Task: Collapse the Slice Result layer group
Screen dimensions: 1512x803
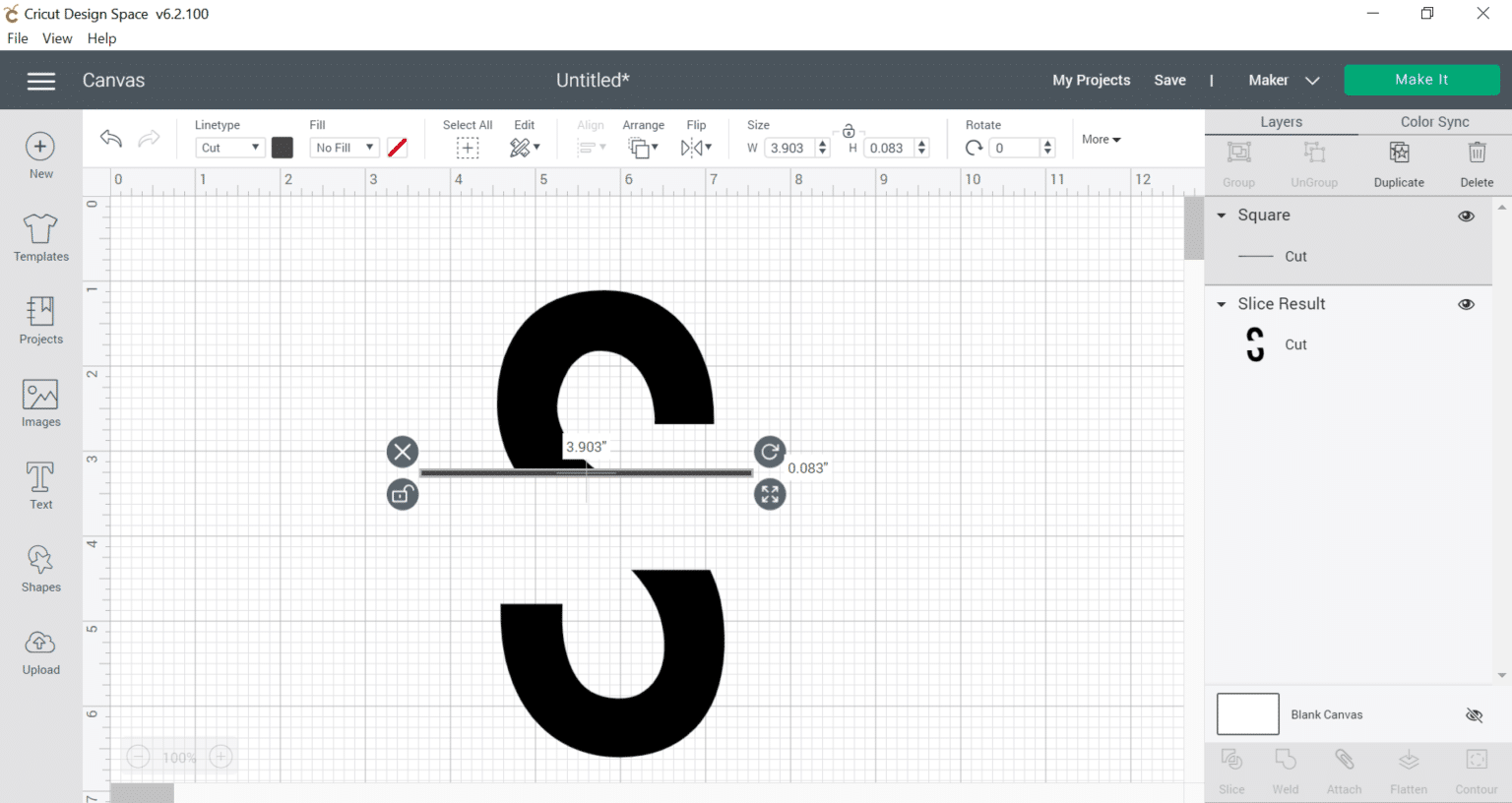Action: [1221, 304]
